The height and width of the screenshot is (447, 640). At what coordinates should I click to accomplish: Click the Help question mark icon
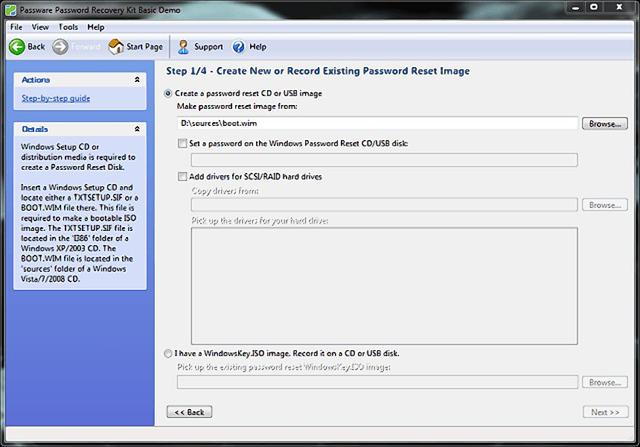coord(239,47)
